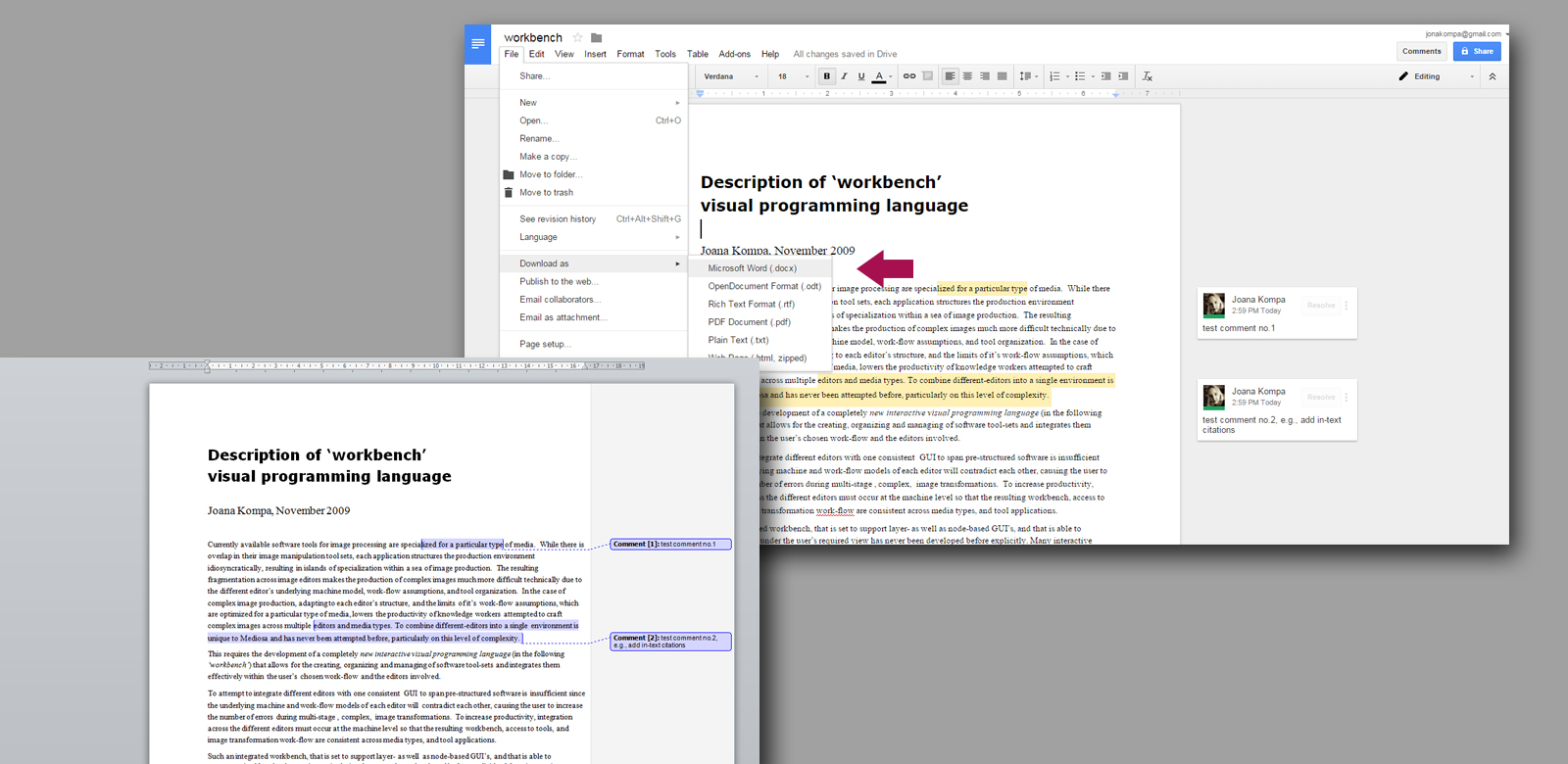This screenshot has height=764, width=1568.
Task: Click the blue Share button
Action: click(x=1477, y=51)
